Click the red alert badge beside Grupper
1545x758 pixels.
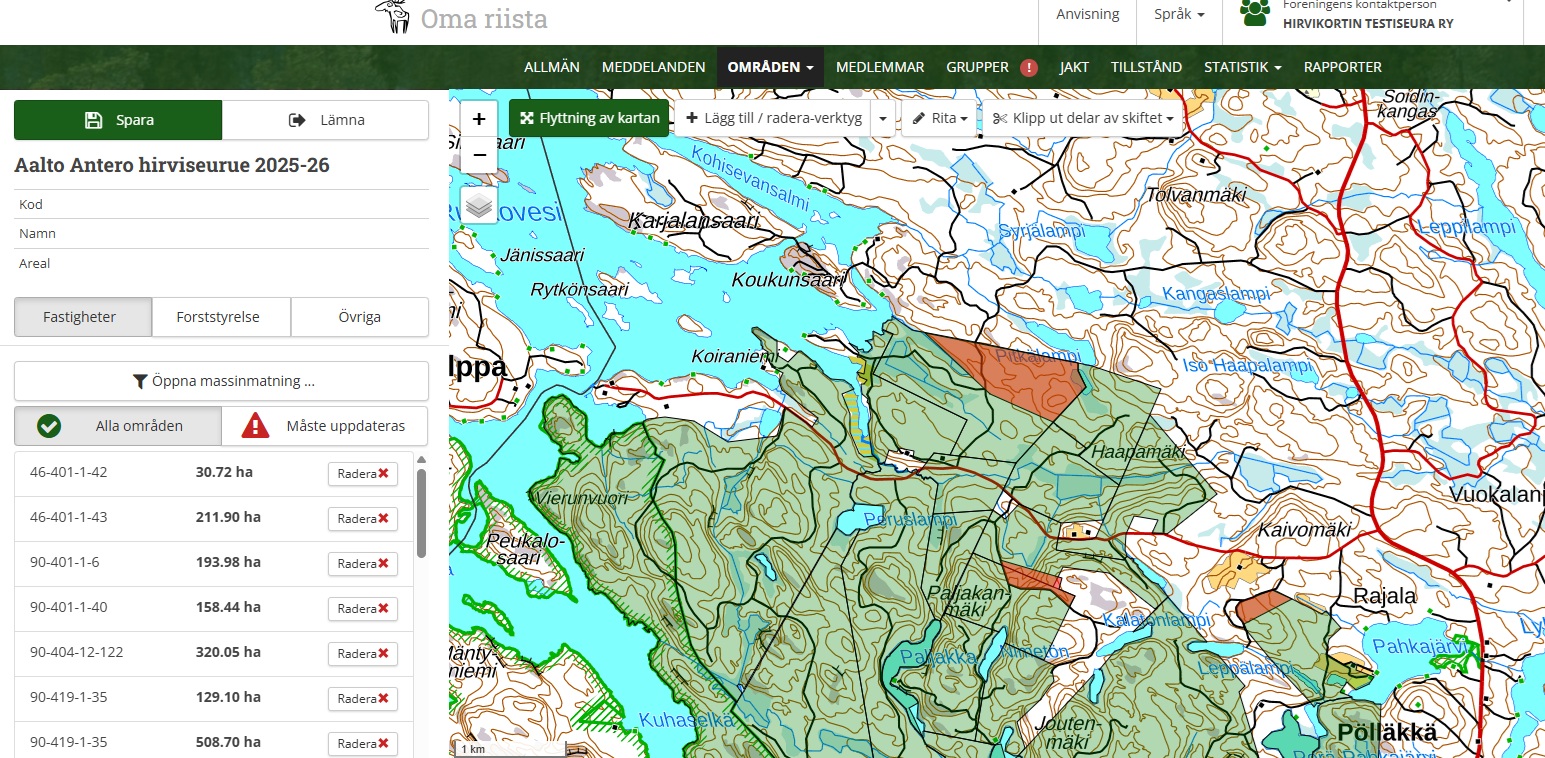point(1029,68)
